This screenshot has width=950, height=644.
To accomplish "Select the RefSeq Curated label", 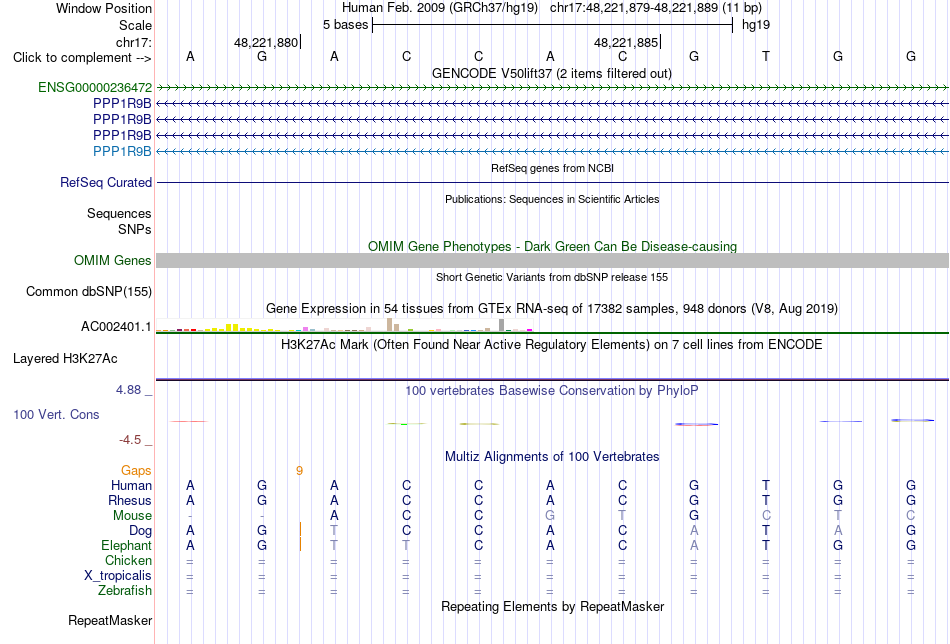I will coord(106,182).
